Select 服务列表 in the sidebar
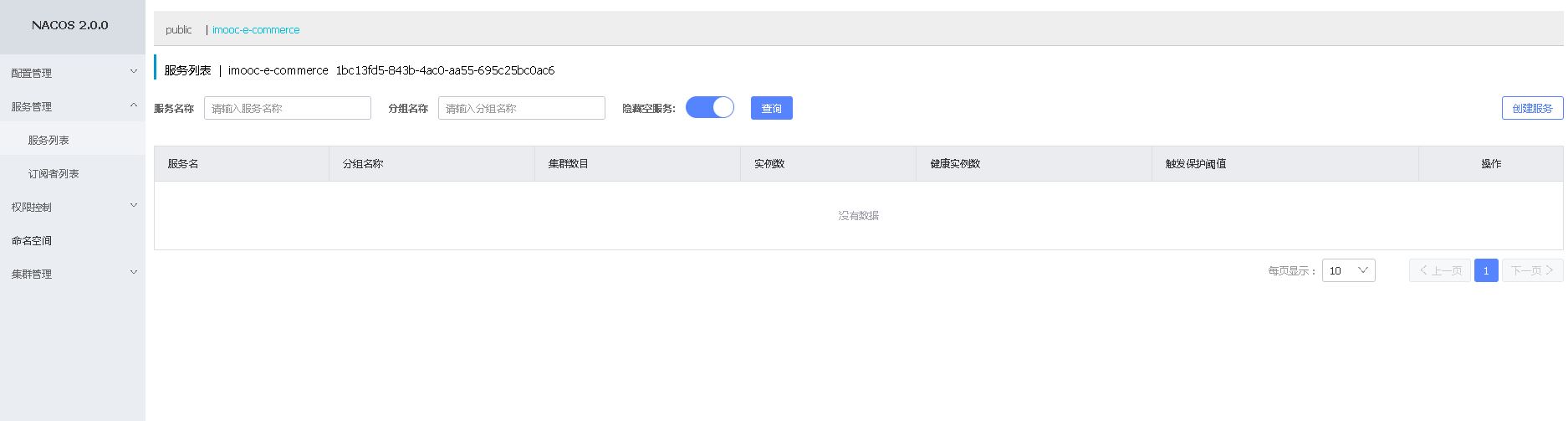This screenshot has width=1568, height=421. pyautogui.click(x=73, y=140)
